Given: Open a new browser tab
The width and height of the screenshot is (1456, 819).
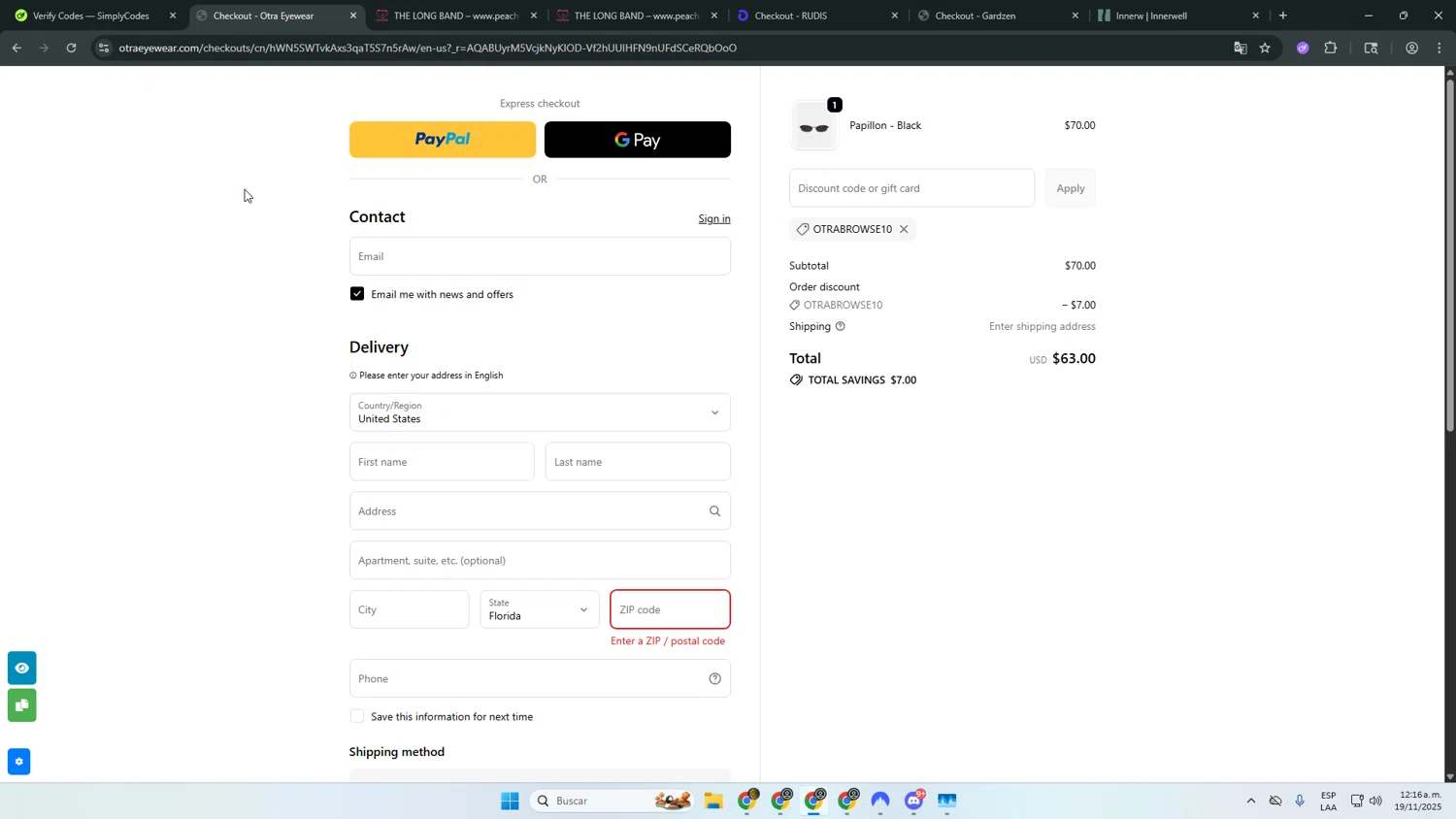Looking at the screenshot, I should click(x=1283, y=16).
